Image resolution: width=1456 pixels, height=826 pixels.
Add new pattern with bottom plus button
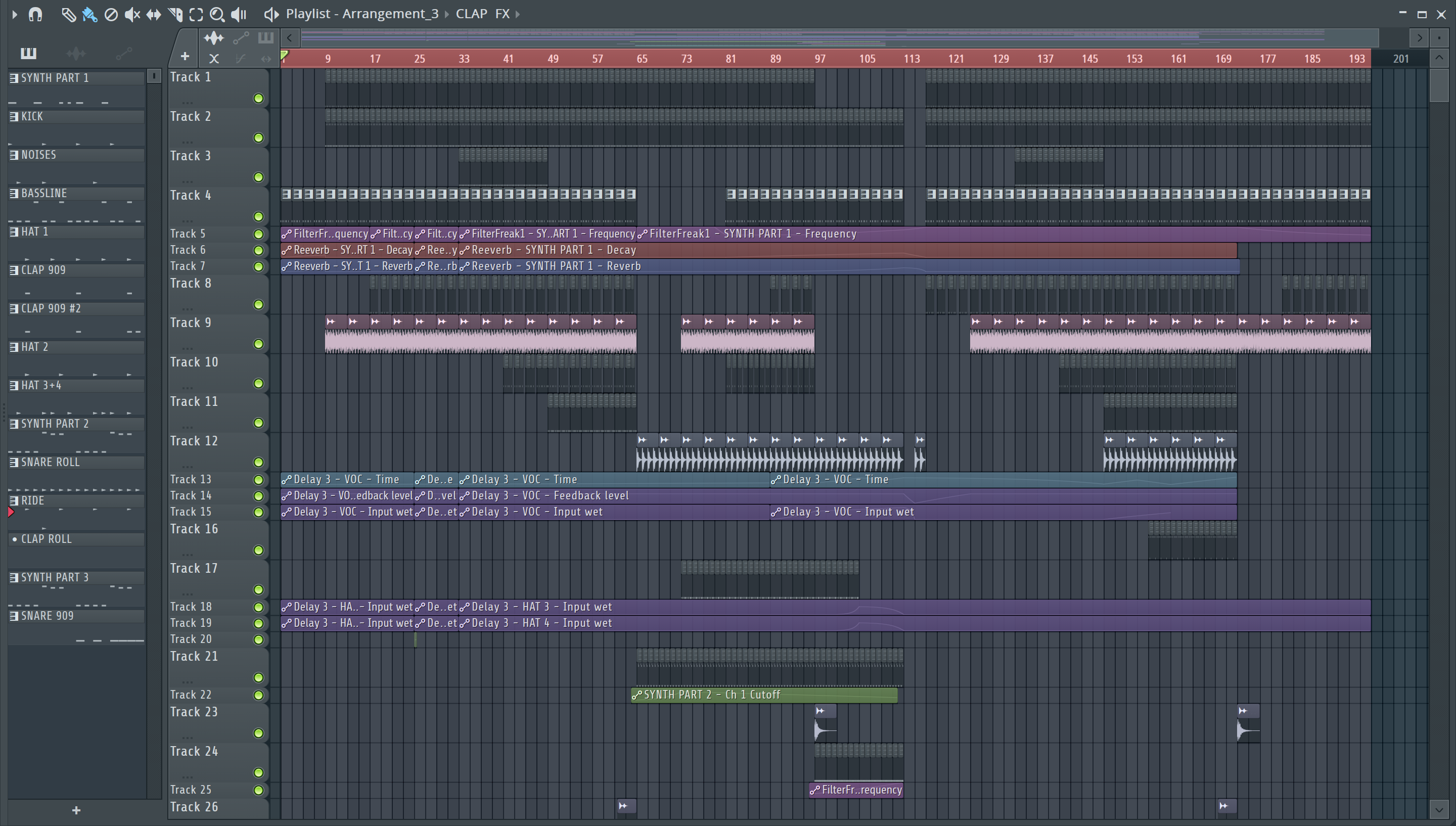[76, 810]
